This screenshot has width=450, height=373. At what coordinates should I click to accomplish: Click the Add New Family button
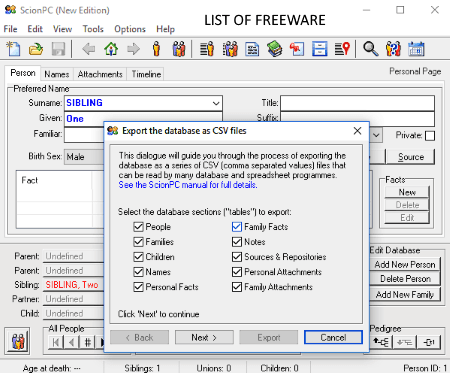click(405, 294)
